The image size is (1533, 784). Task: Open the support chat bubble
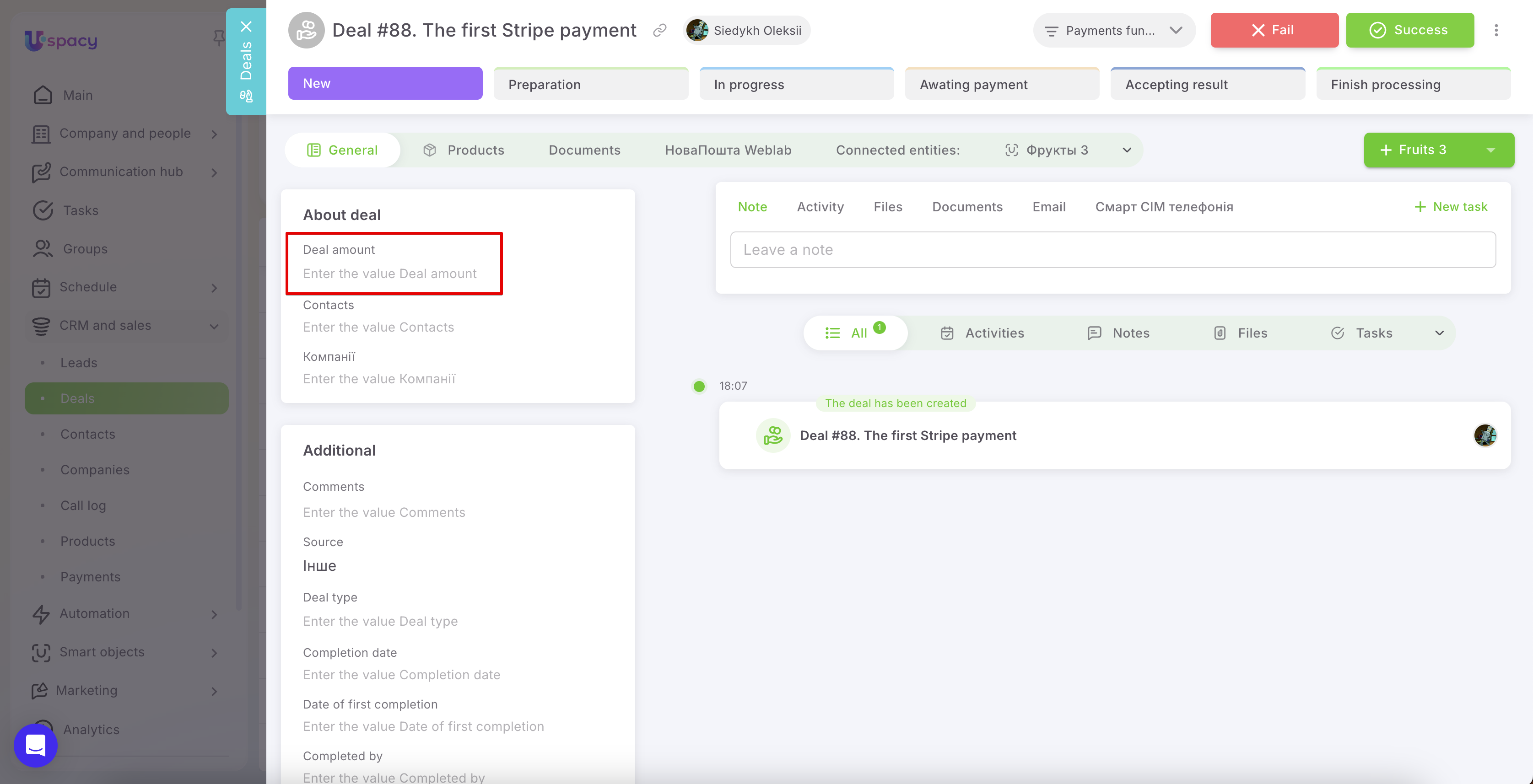36,745
